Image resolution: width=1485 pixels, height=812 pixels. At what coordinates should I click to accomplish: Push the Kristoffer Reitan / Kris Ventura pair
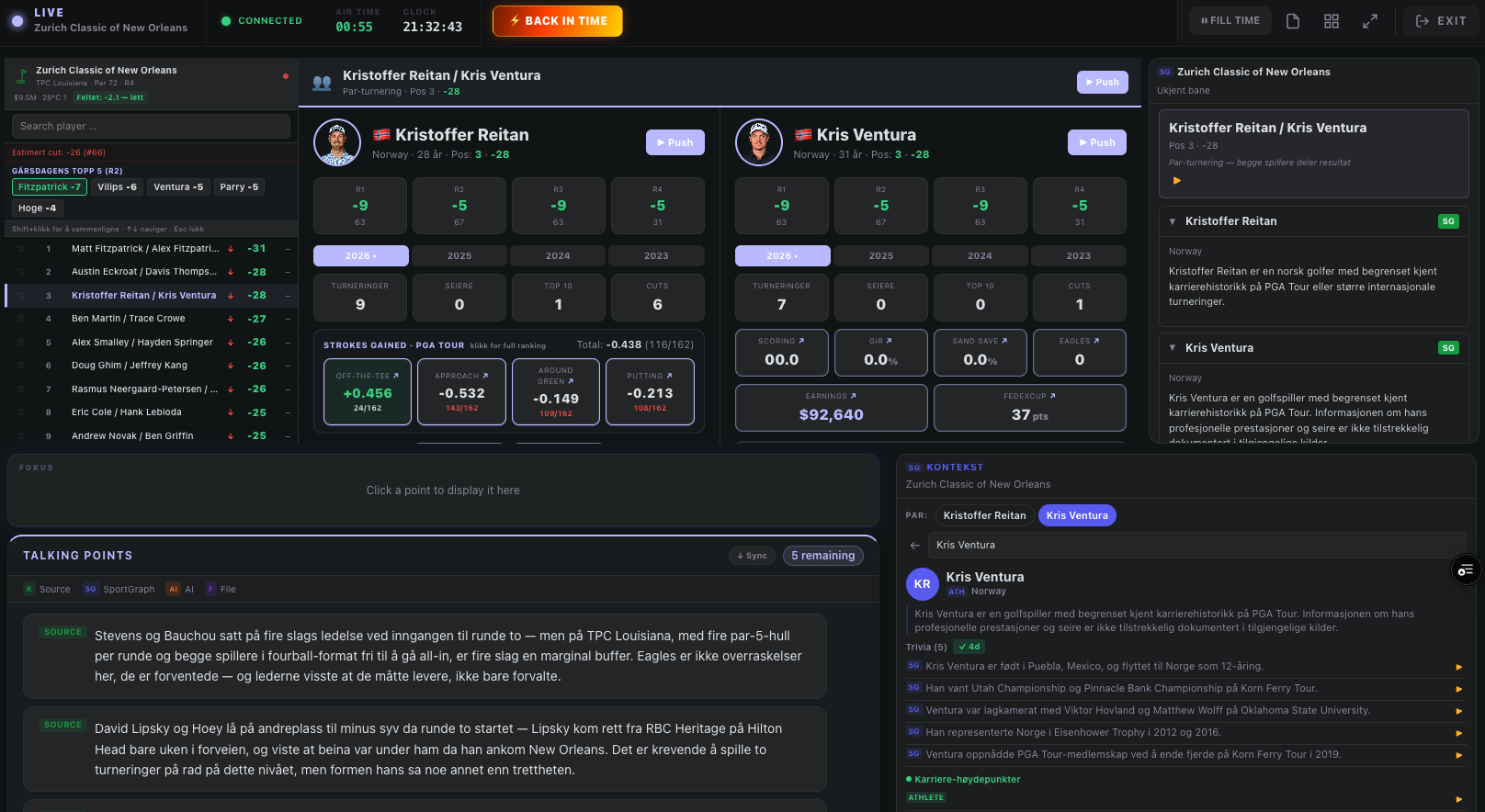(x=1103, y=83)
